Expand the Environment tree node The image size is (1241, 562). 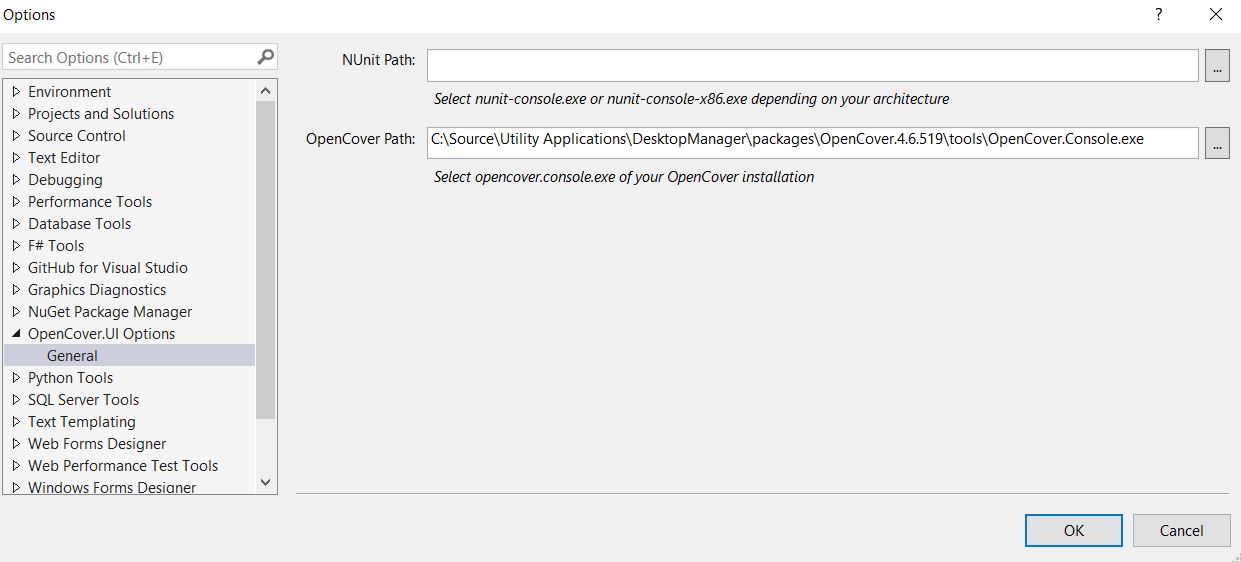point(16,92)
